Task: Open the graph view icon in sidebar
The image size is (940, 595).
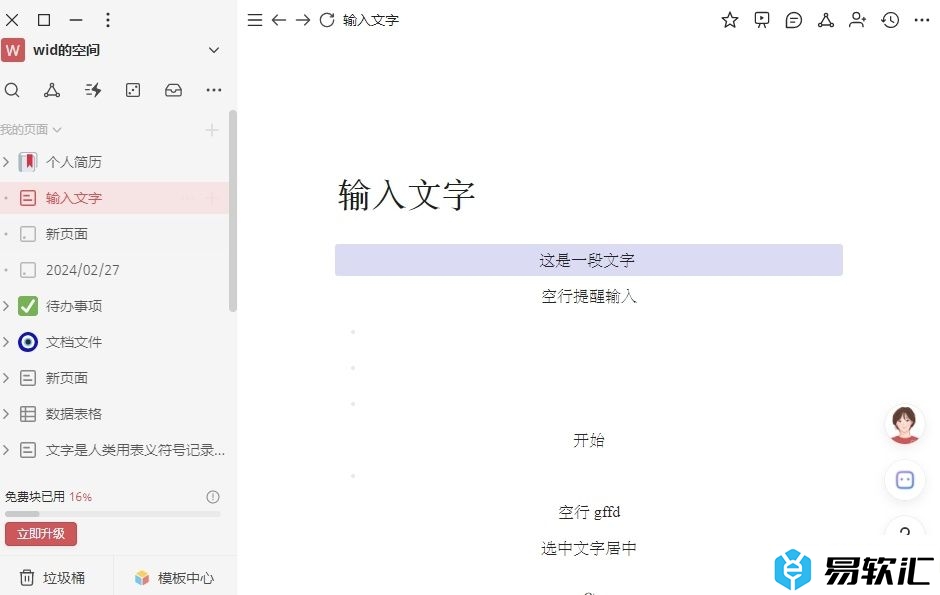Action: [52, 90]
